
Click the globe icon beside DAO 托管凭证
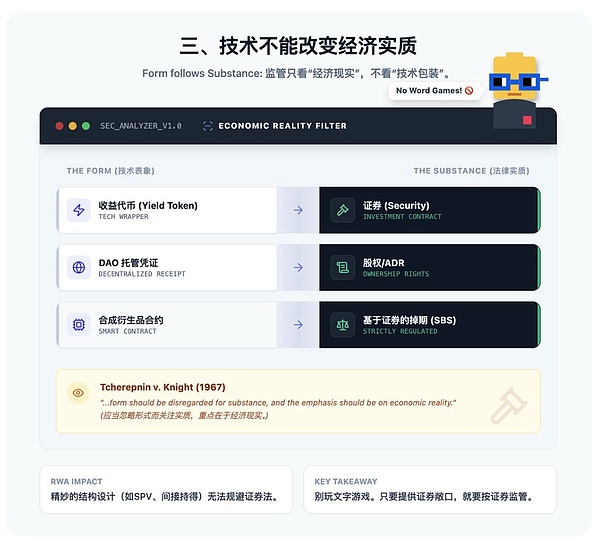point(78,267)
